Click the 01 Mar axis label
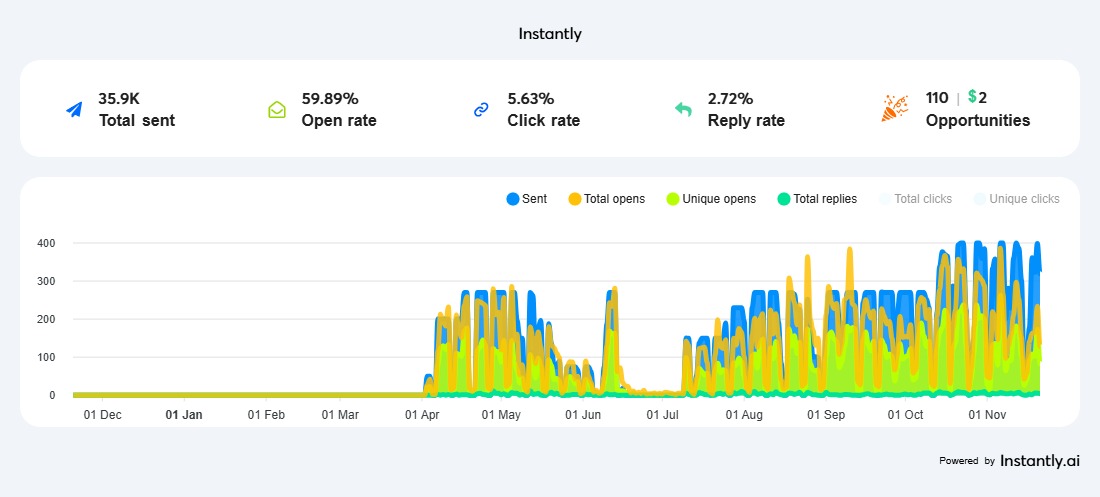Screen dimensions: 1100x497 tap(340, 415)
